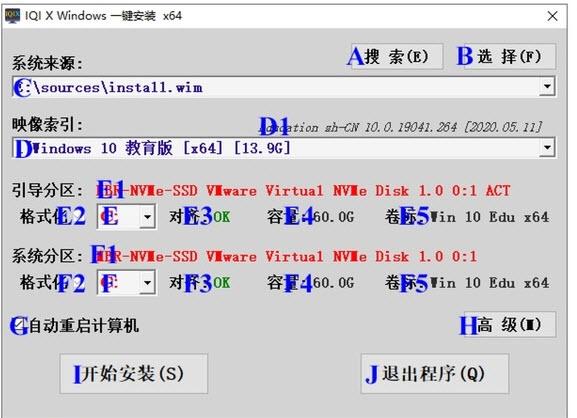Start installation with 开始安装(S)
This screenshot has width=577, height=418.
tap(134, 373)
